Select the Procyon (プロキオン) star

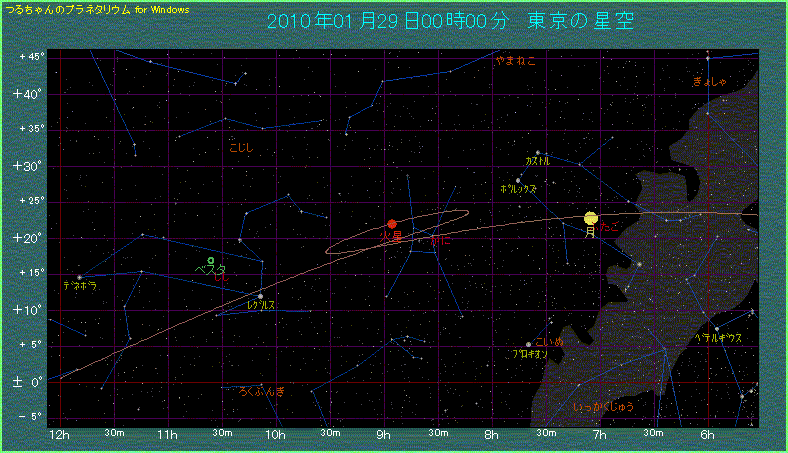click(x=529, y=345)
